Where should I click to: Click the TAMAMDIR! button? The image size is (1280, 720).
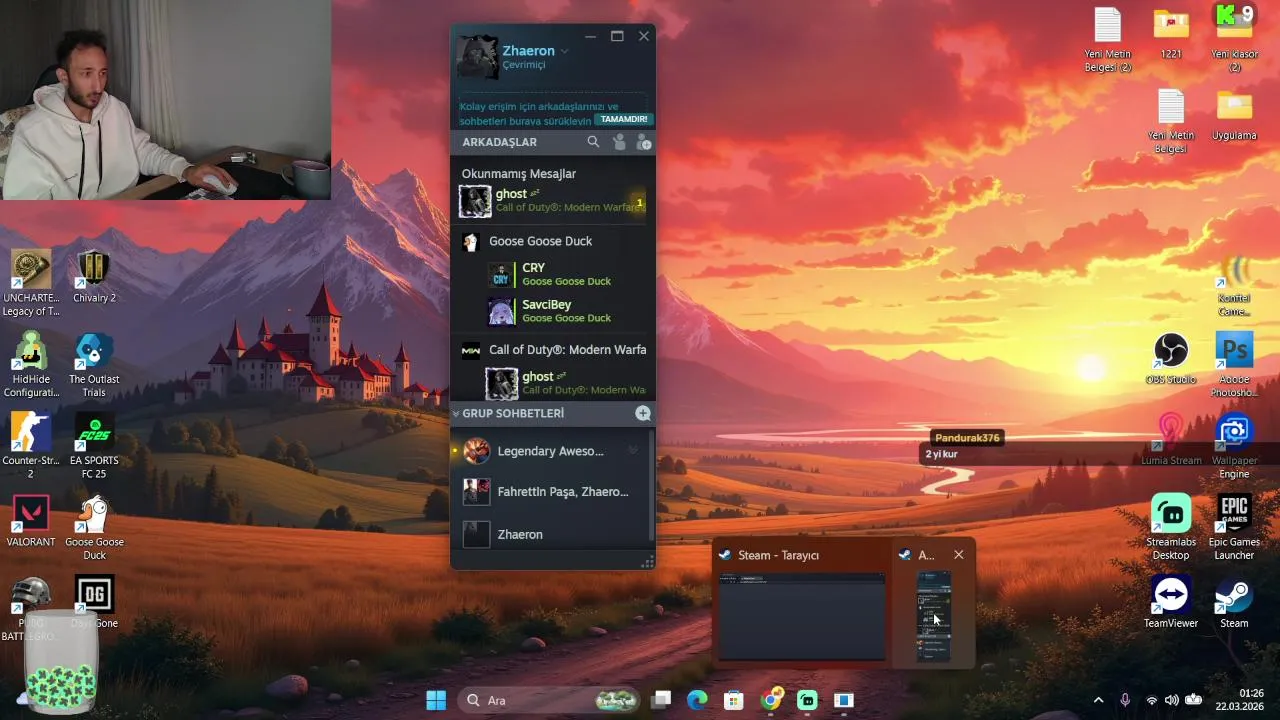click(x=624, y=119)
